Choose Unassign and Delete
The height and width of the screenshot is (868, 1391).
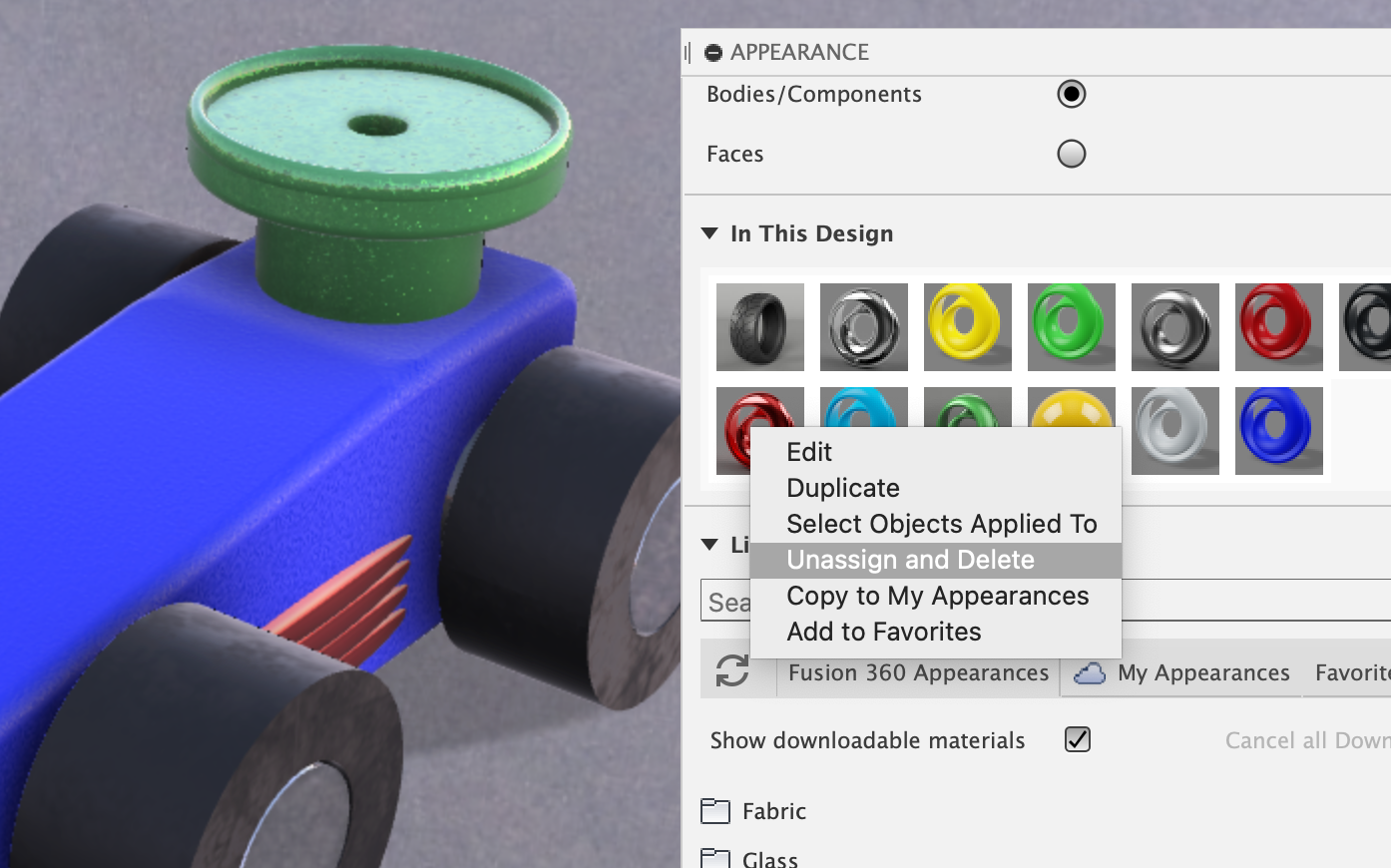point(936,560)
